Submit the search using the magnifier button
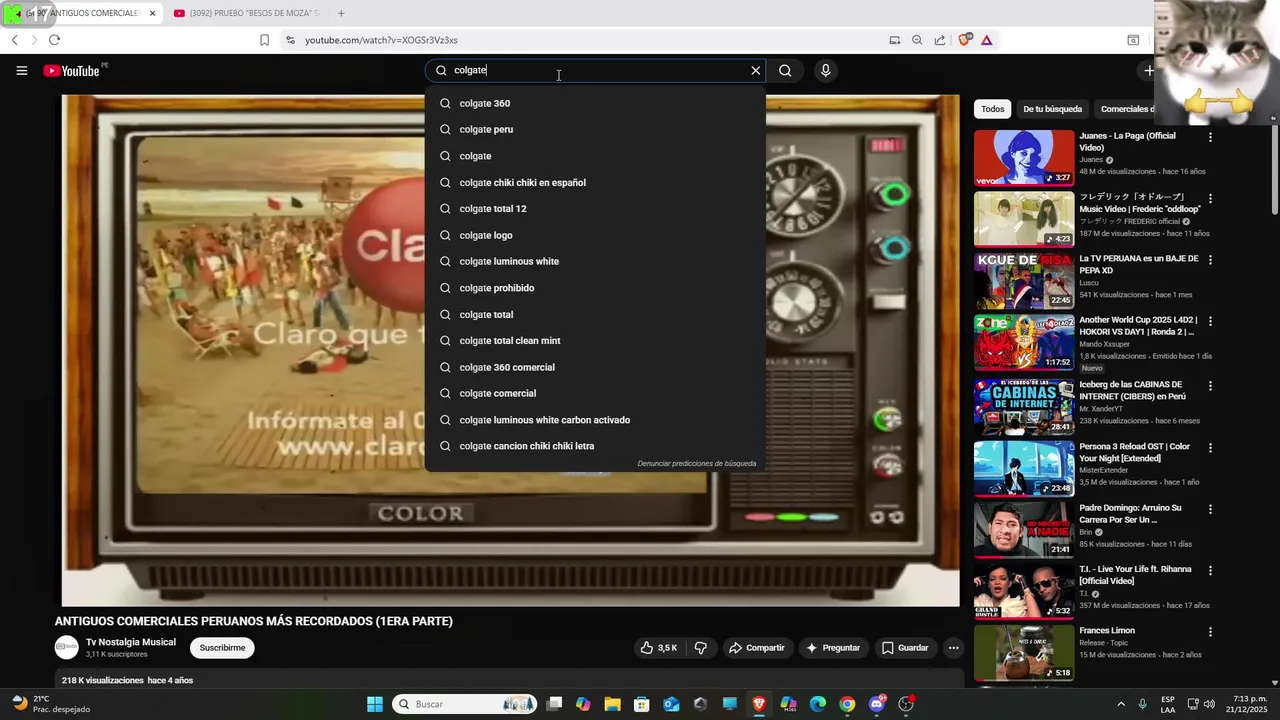 [x=785, y=71]
